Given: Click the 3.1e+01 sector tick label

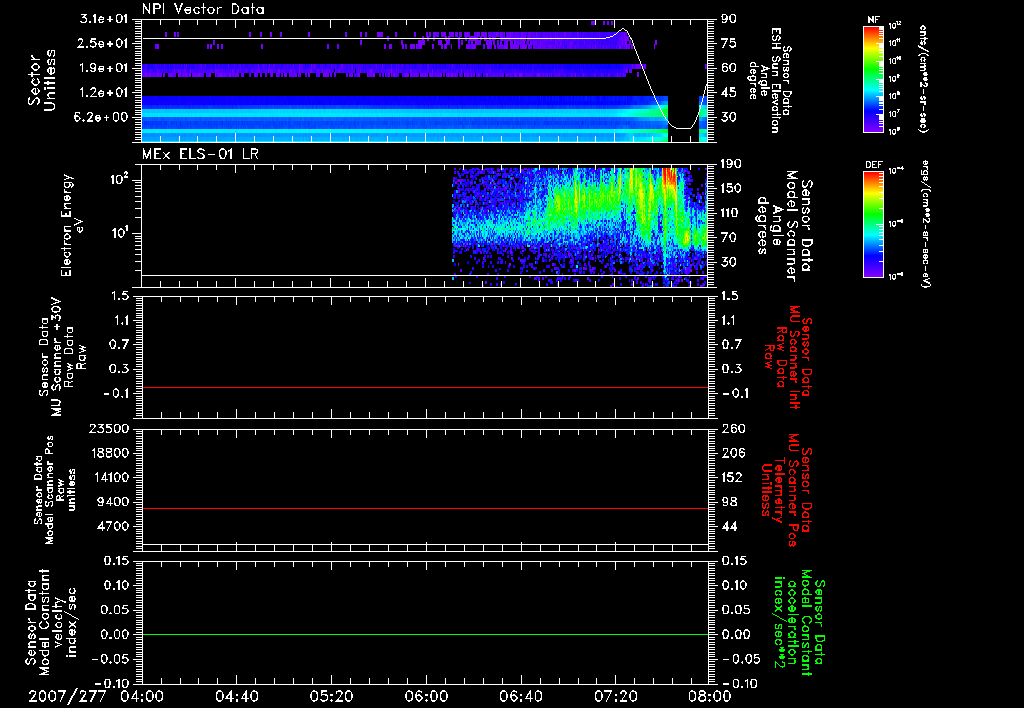Looking at the screenshot, I should 104,19.
